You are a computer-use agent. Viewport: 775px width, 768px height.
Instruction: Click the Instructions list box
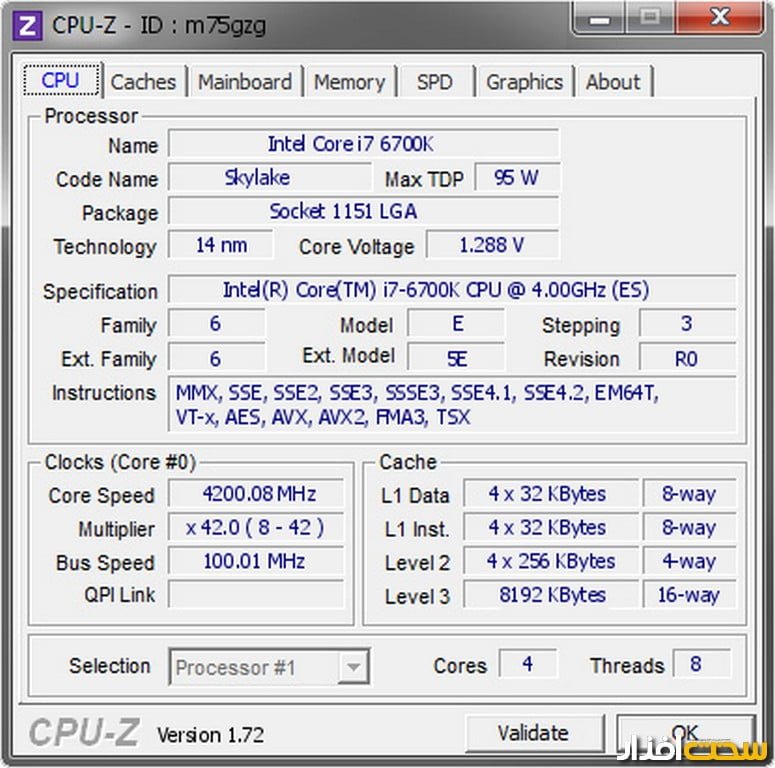[452, 405]
